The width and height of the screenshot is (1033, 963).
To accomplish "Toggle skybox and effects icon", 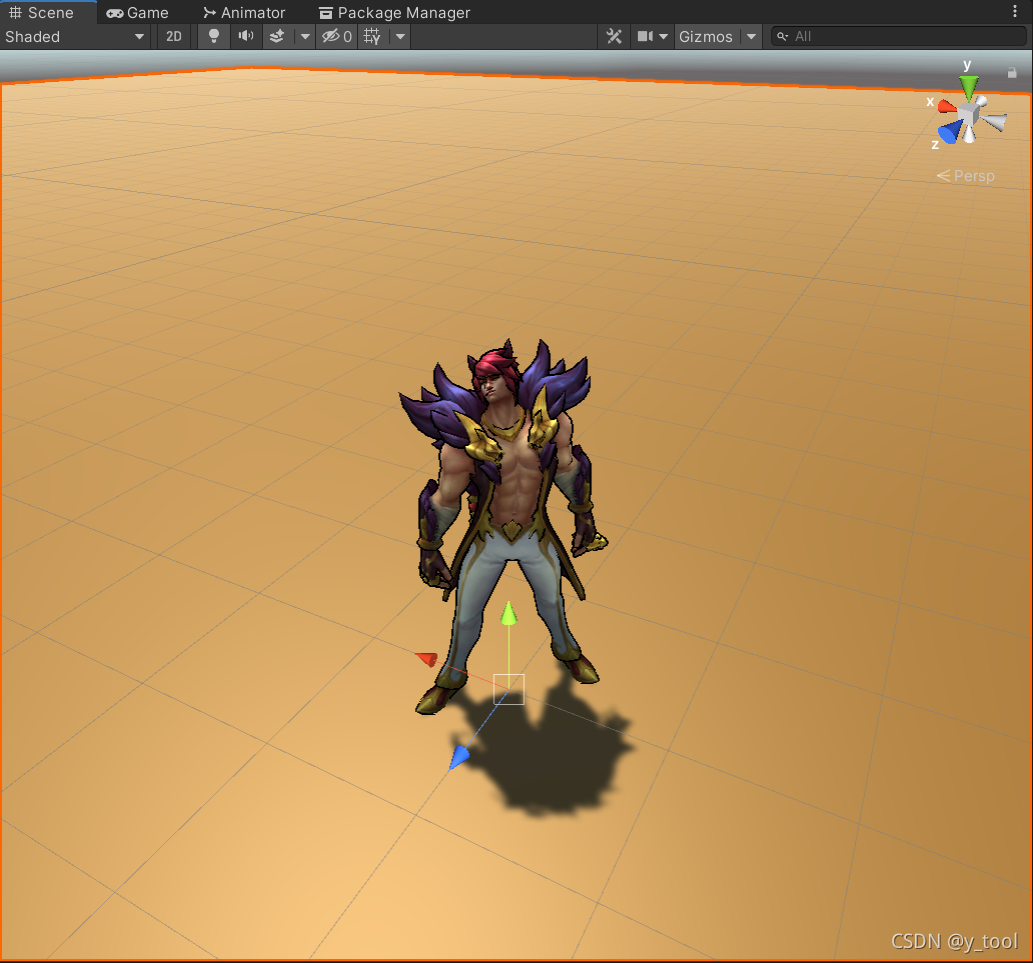I will (x=277, y=37).
